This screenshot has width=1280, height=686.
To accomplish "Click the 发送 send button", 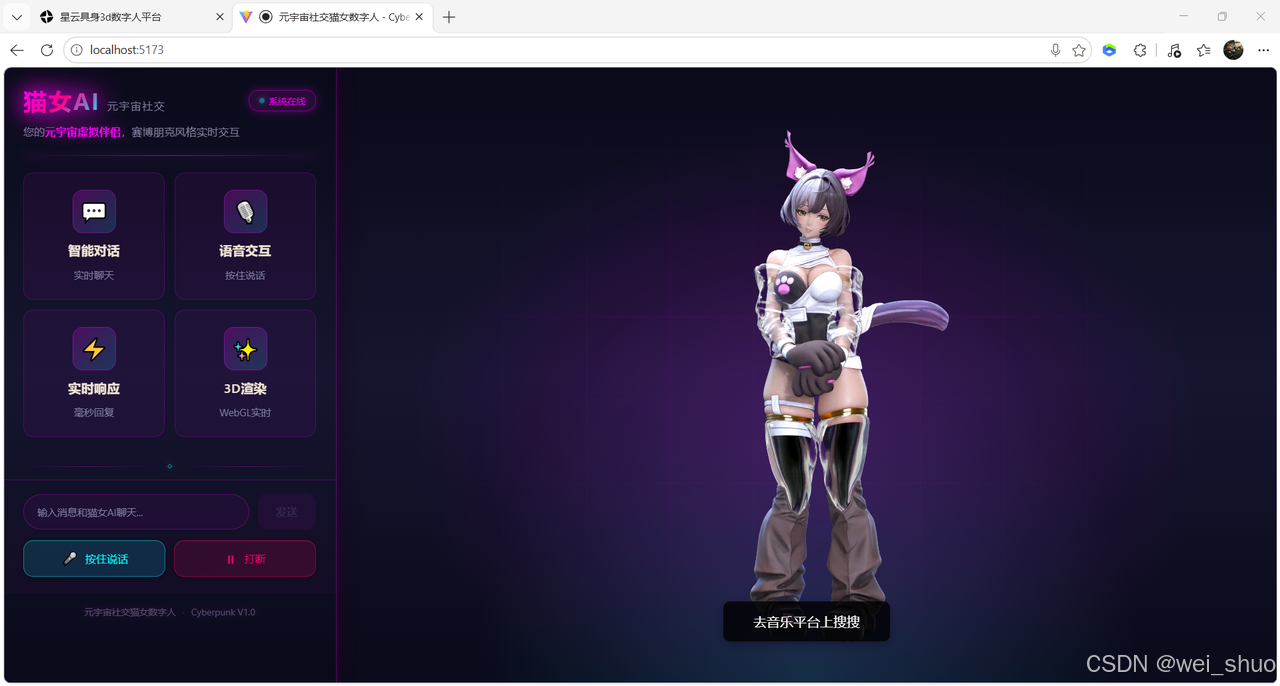I will (x=287, y=512).
